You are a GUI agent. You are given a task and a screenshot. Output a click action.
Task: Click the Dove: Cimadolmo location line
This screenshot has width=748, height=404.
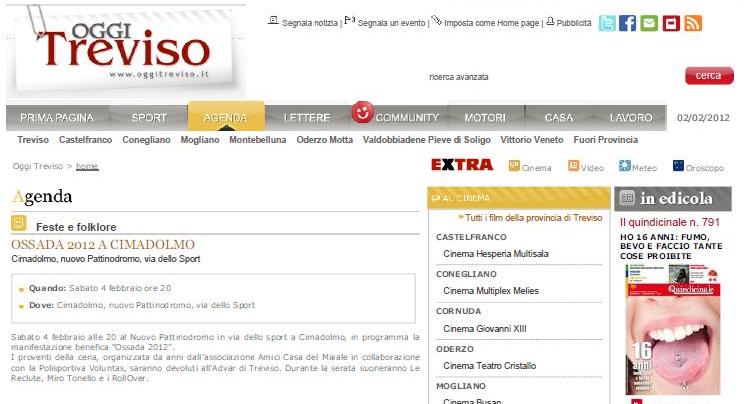tap(142, 305)
